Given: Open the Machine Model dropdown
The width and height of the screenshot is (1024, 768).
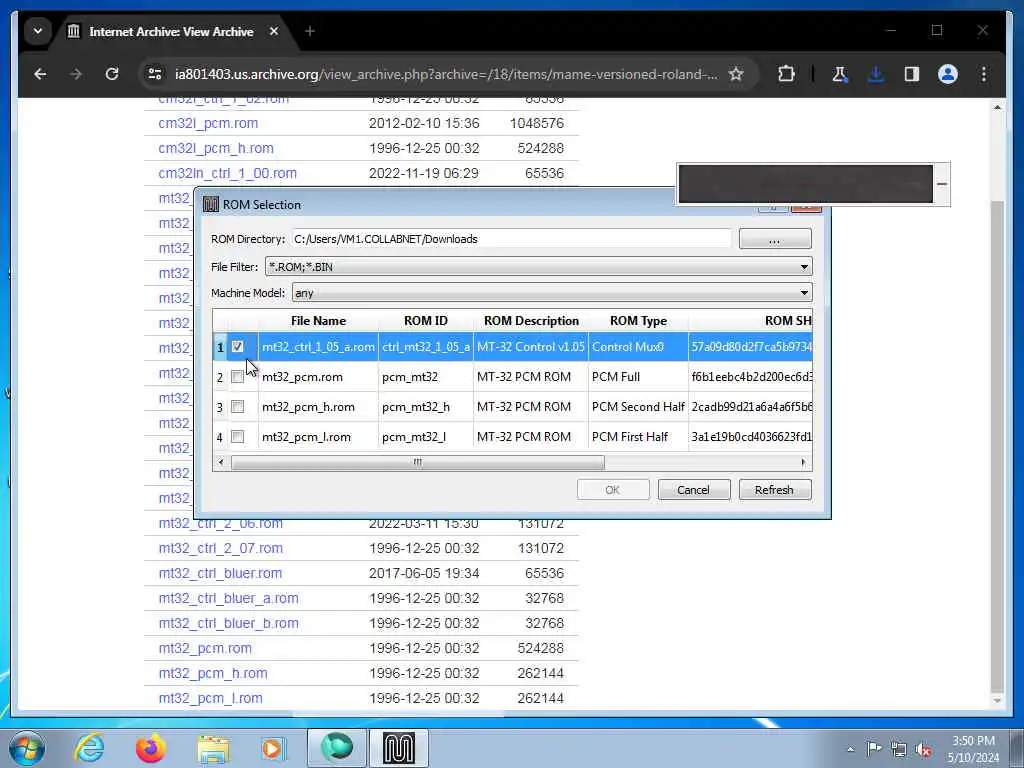Looking at the screenshot, I should pos(552,293).
